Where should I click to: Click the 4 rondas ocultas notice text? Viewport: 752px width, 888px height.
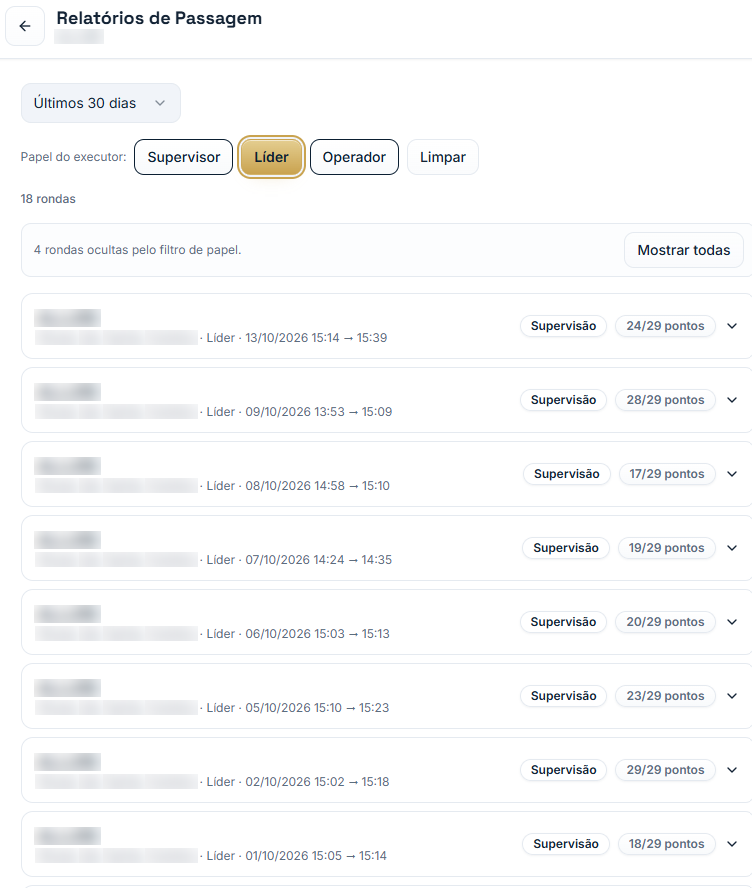point(138,250)
